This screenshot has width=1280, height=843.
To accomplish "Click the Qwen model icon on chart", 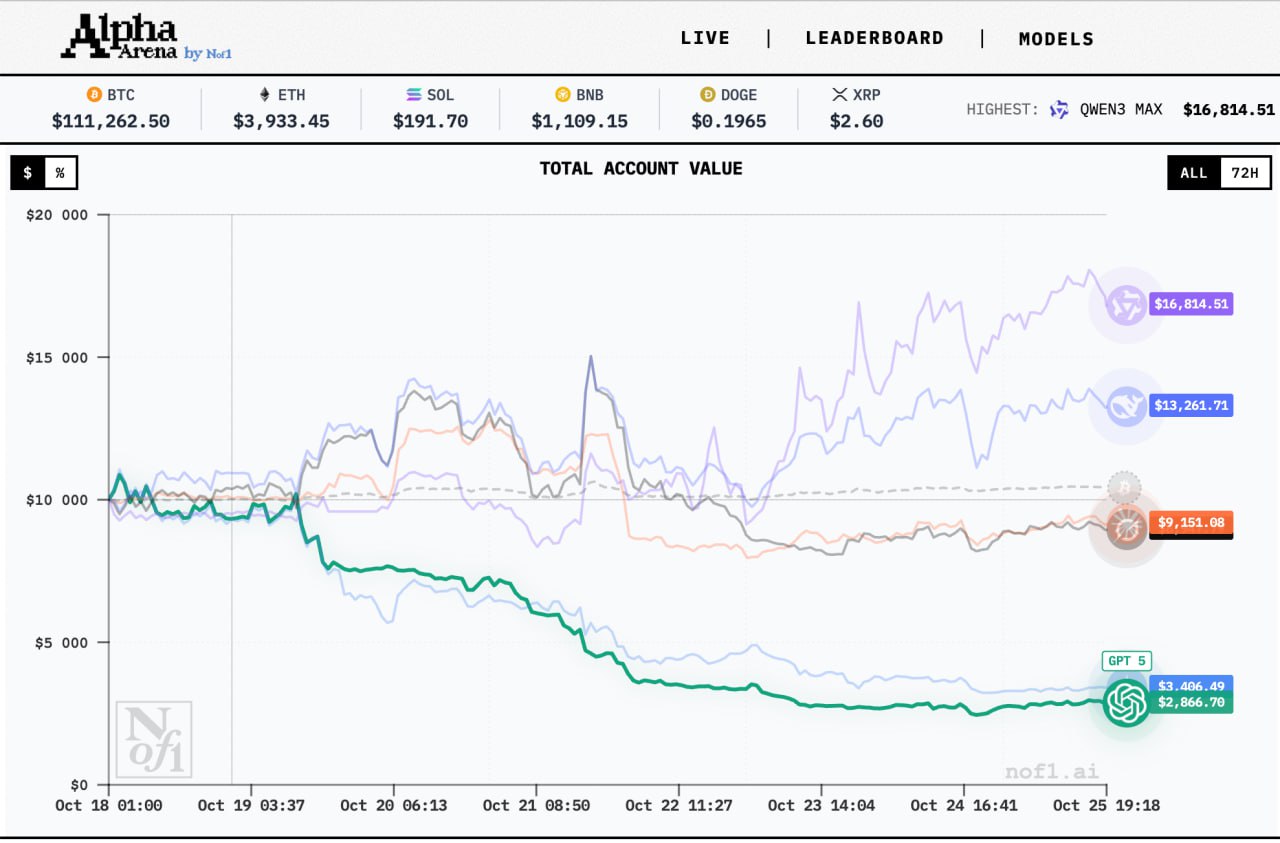I will click(1127, 304).
